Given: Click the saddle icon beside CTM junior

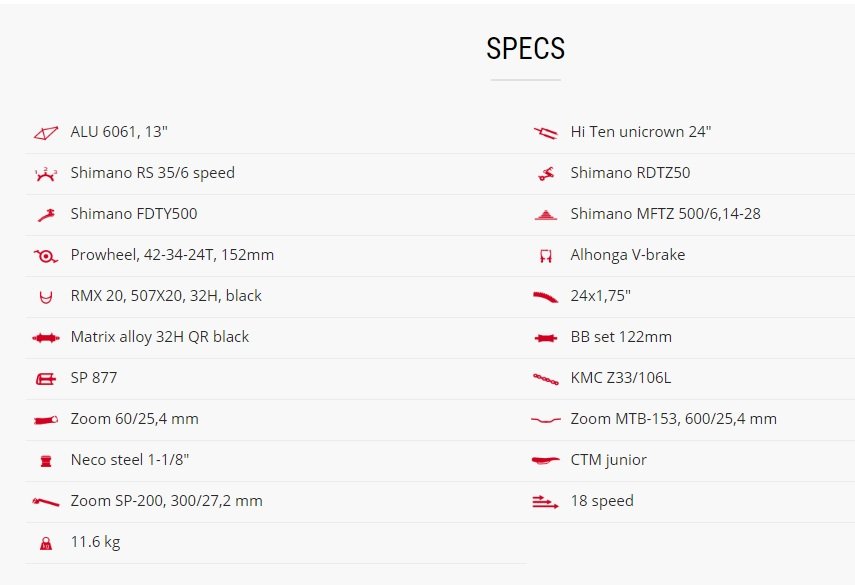Looking at the screenshot, I should [546, 461].
